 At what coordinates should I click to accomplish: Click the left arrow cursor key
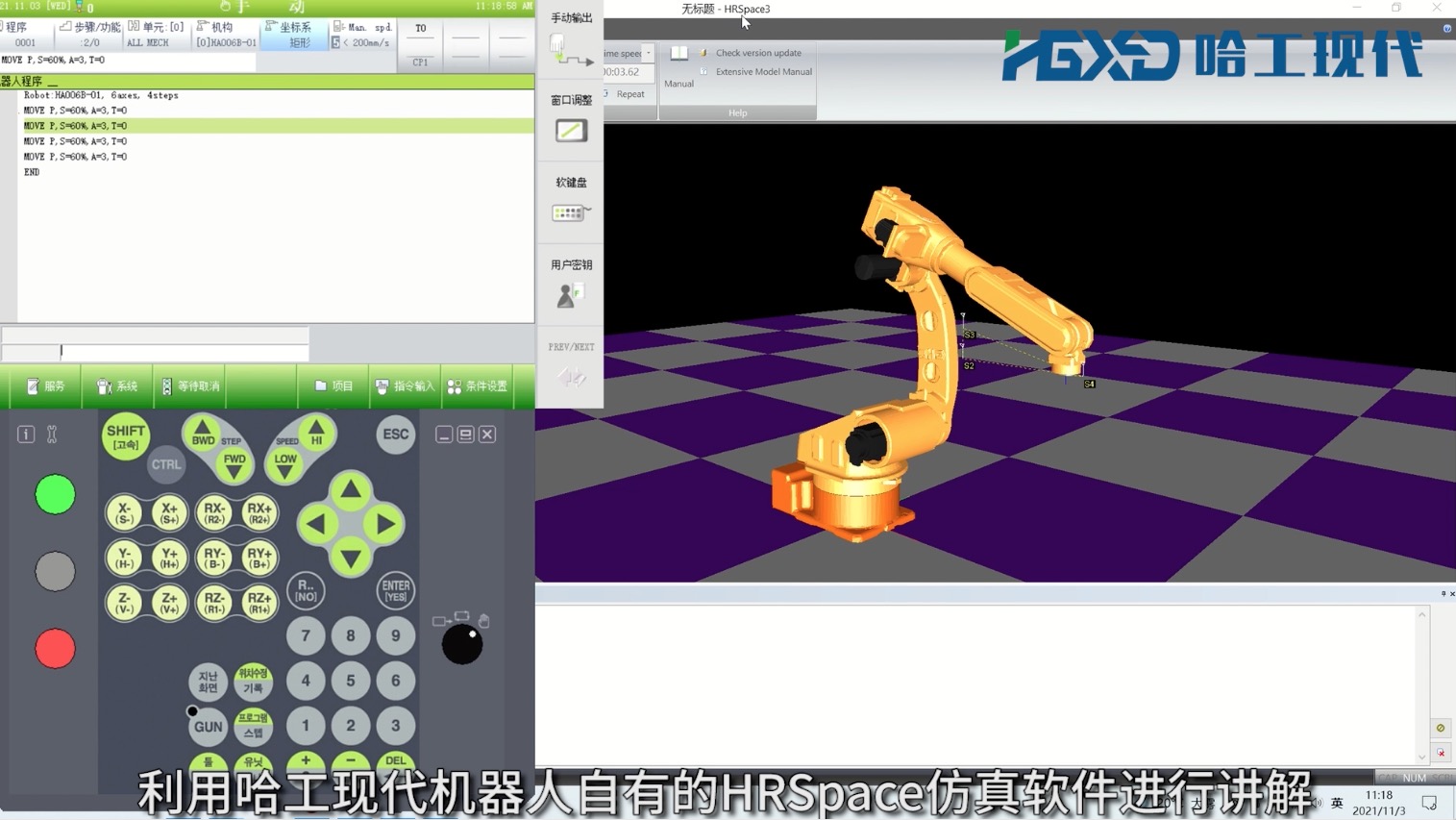[316, 525]
